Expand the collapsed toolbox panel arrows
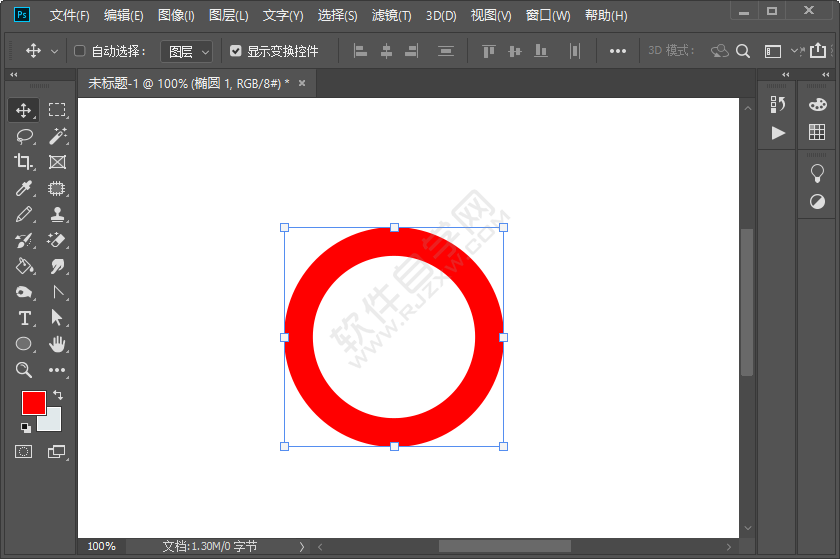This screenshot has width=840, height=559. click(13, 75)
